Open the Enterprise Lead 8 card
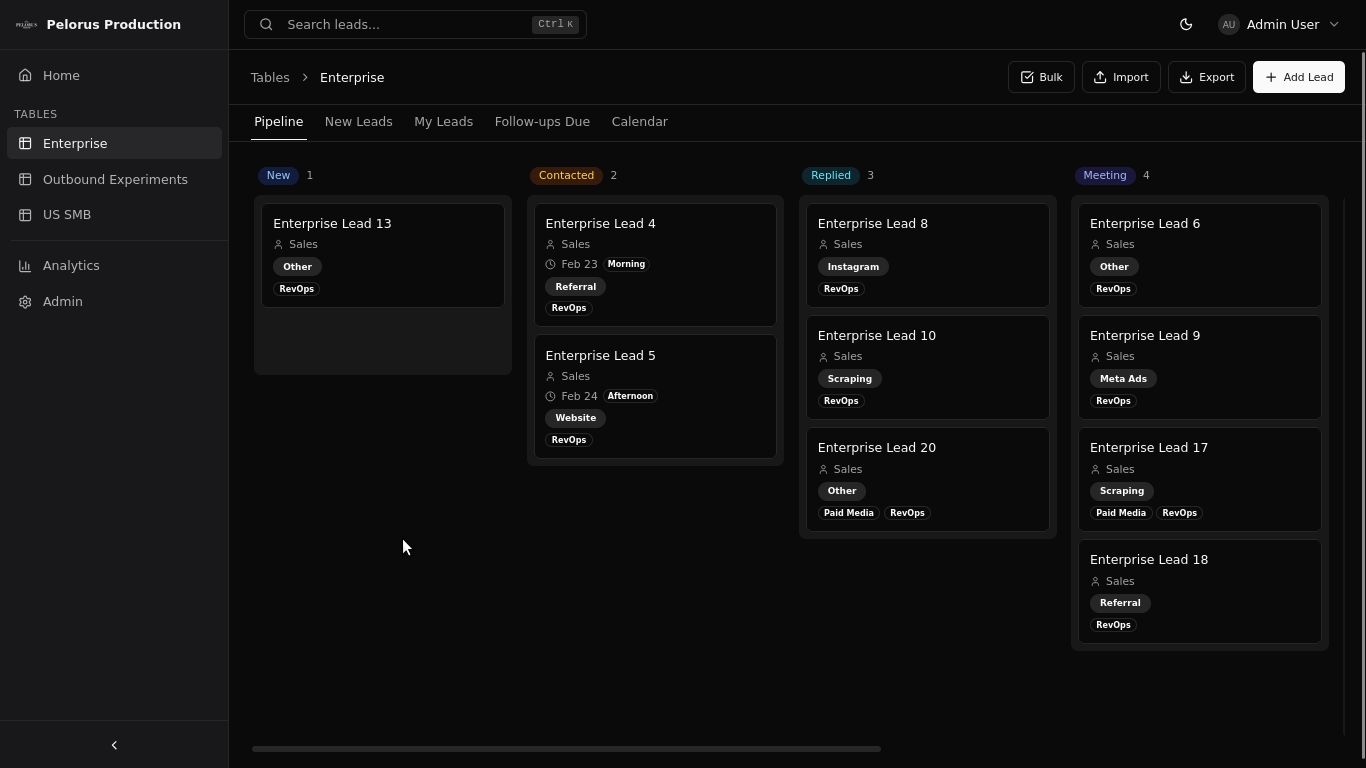The height and width of the screenshot is (768, 1366). 928,255
